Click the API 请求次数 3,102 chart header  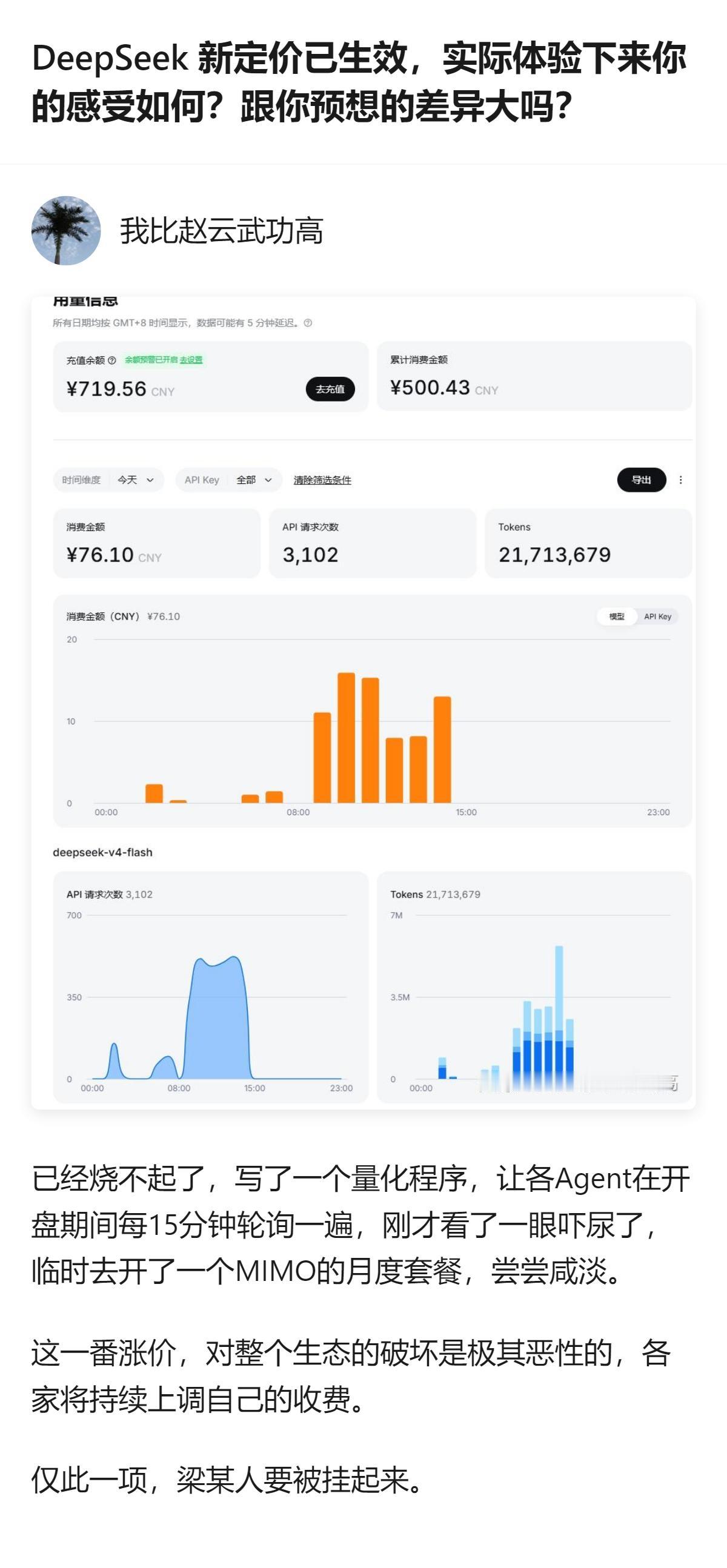coord(110,894)
